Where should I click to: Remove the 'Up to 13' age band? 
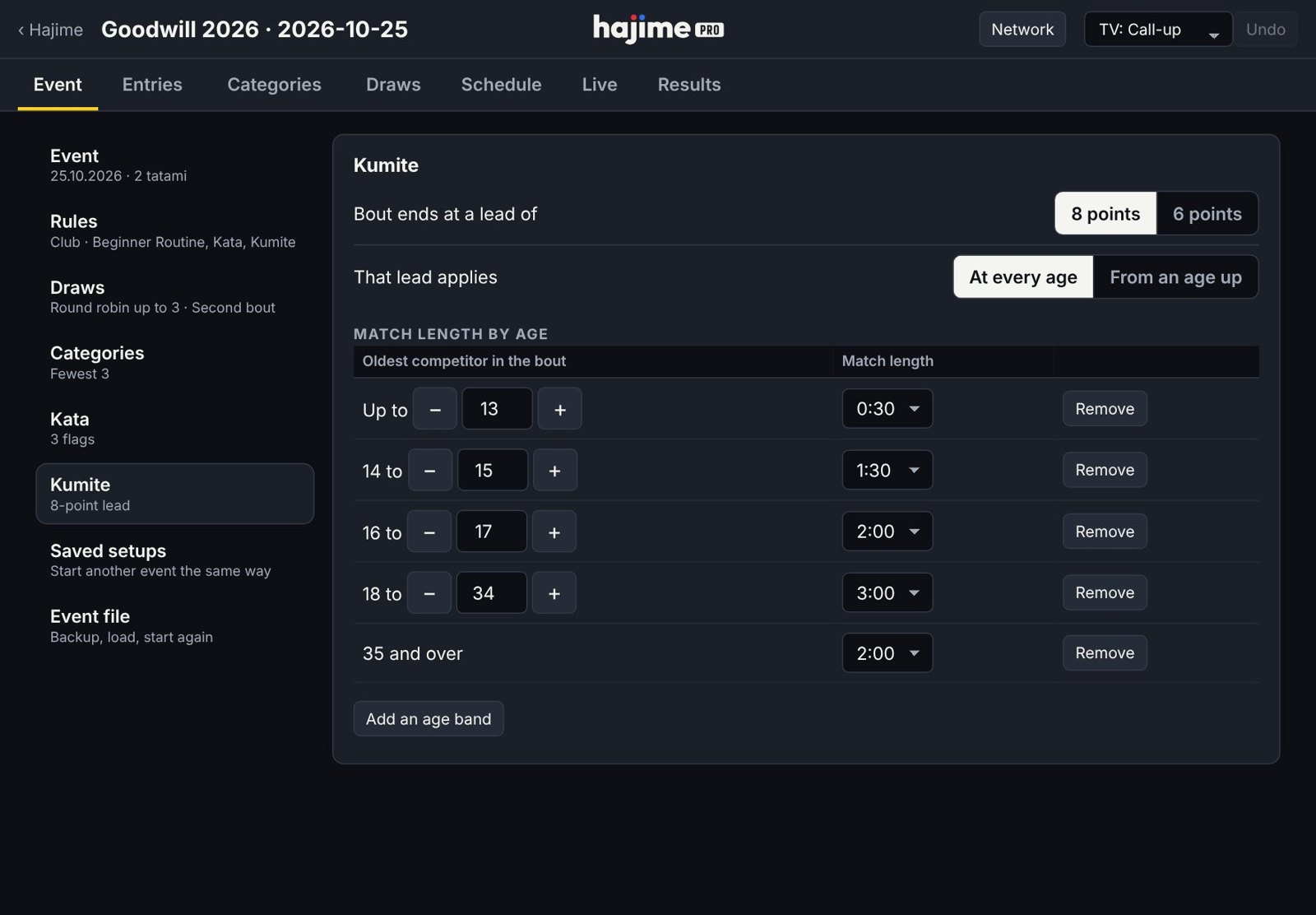tap(1105, 409)
